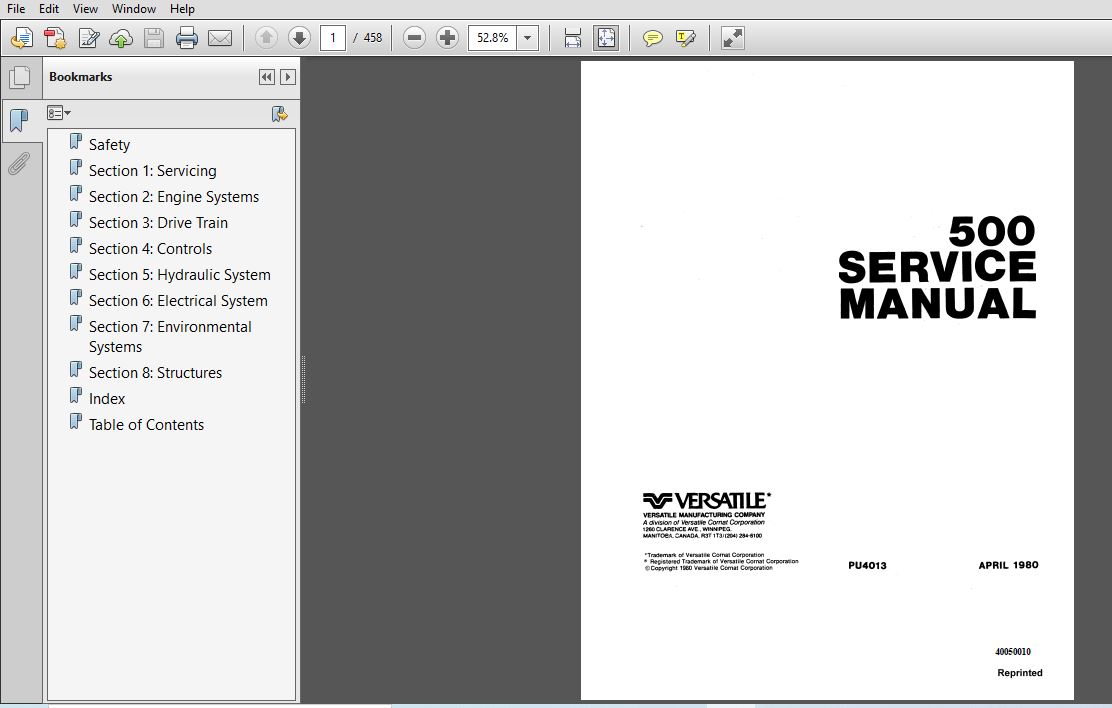Go to next page with down arrow
Screen dimensions: 1112x708
[x=299, y=38]
